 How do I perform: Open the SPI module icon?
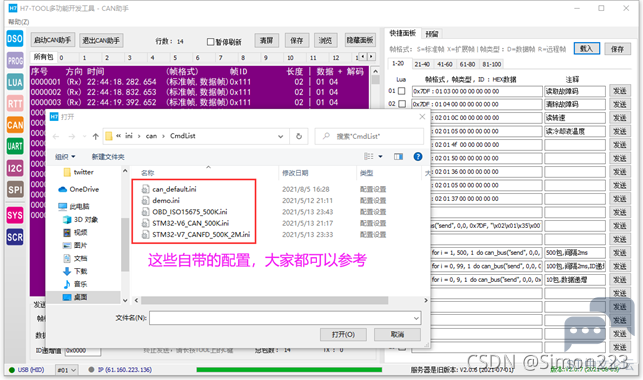[15, 189]
